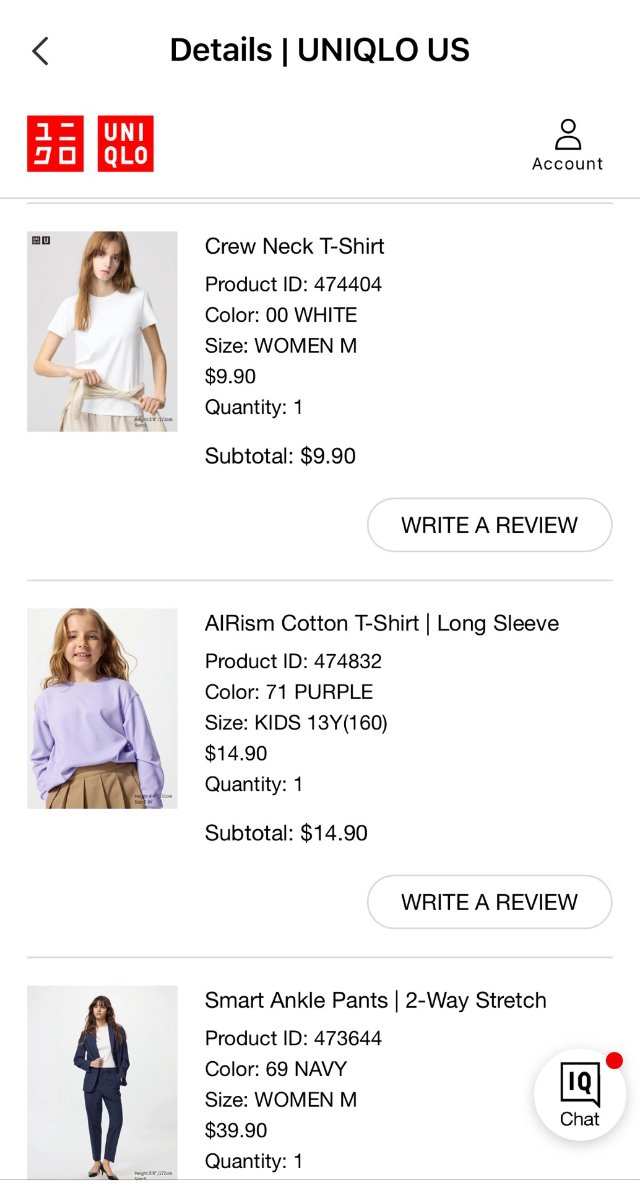Write a review for AIRism Cotton T-Shirt
The height and width of the screenshot is (1188, 640).
pyautogui.click(x=489, y=902)
